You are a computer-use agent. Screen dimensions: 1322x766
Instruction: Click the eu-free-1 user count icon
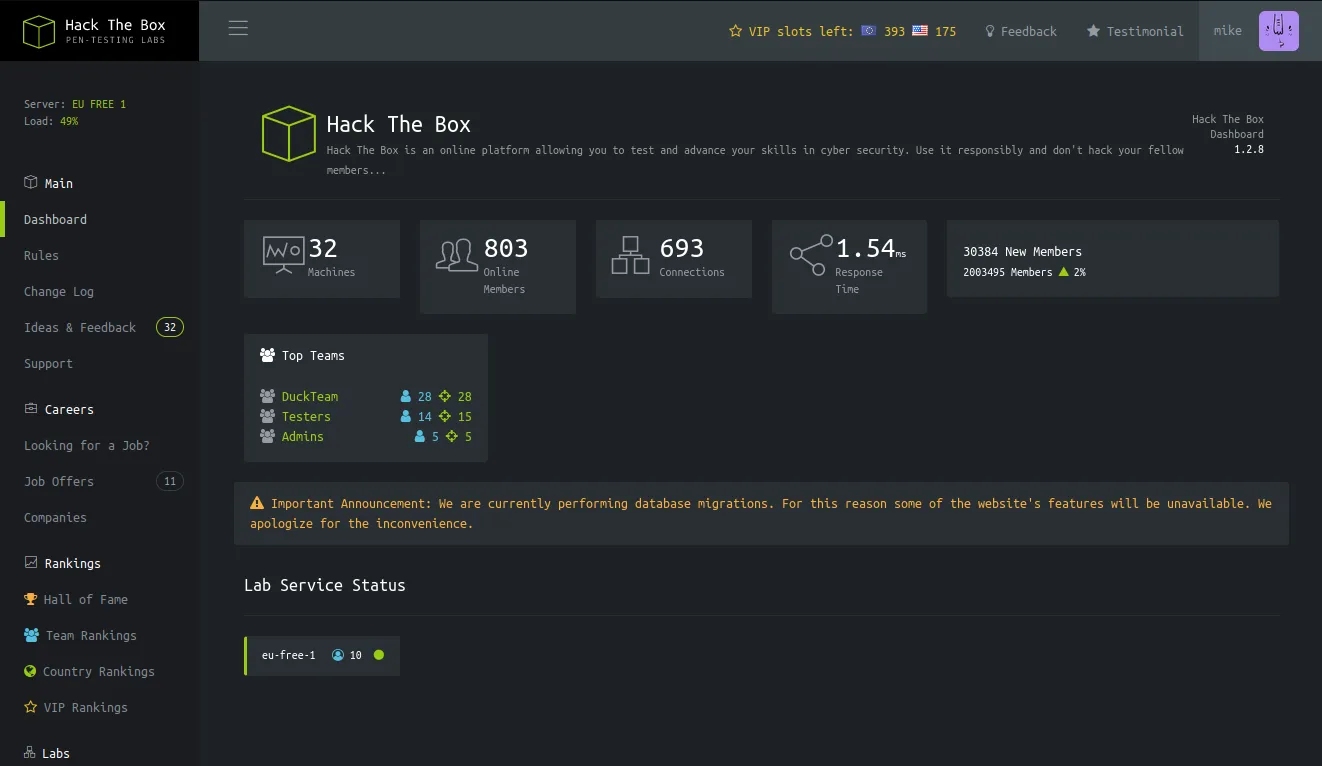click(338, 655)
